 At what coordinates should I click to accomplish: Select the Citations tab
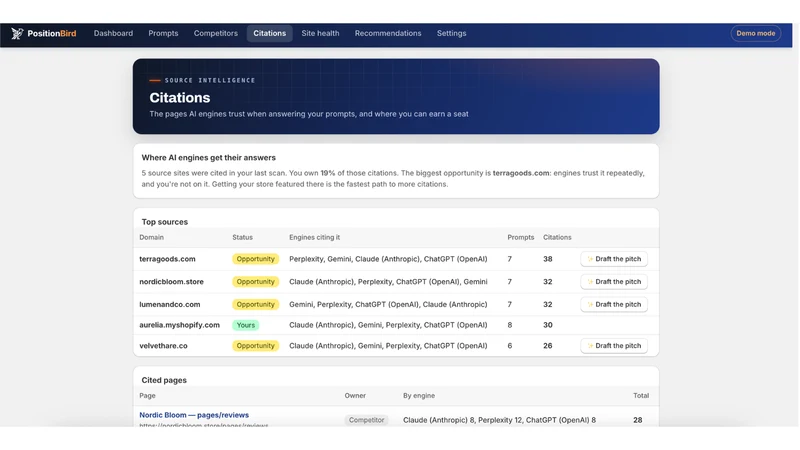(x=269, y=33)
